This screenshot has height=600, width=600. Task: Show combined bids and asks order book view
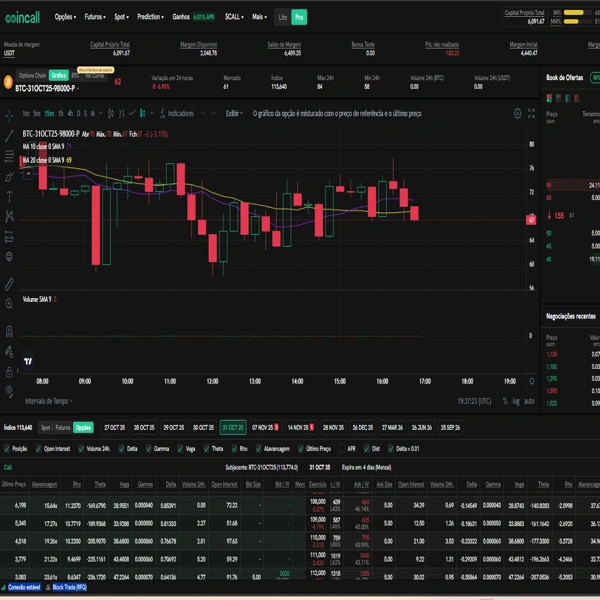(x=549, y=98)
